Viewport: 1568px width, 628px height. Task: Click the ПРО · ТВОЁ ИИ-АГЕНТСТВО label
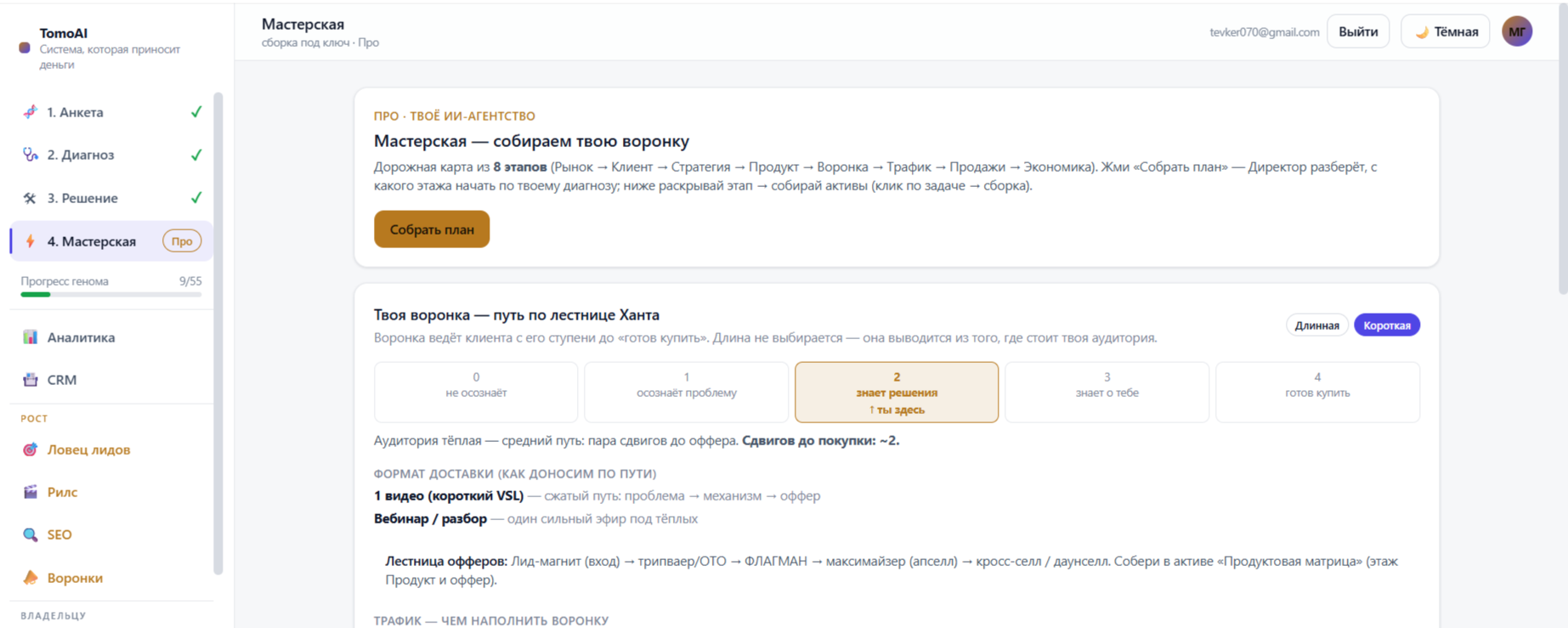pos(455,116)
